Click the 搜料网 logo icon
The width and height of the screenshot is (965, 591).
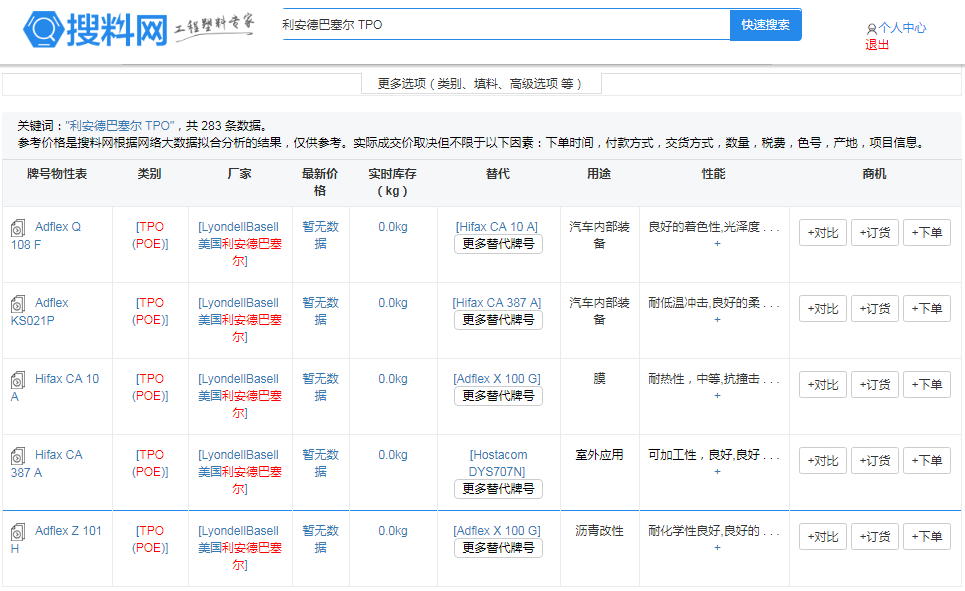43,30
